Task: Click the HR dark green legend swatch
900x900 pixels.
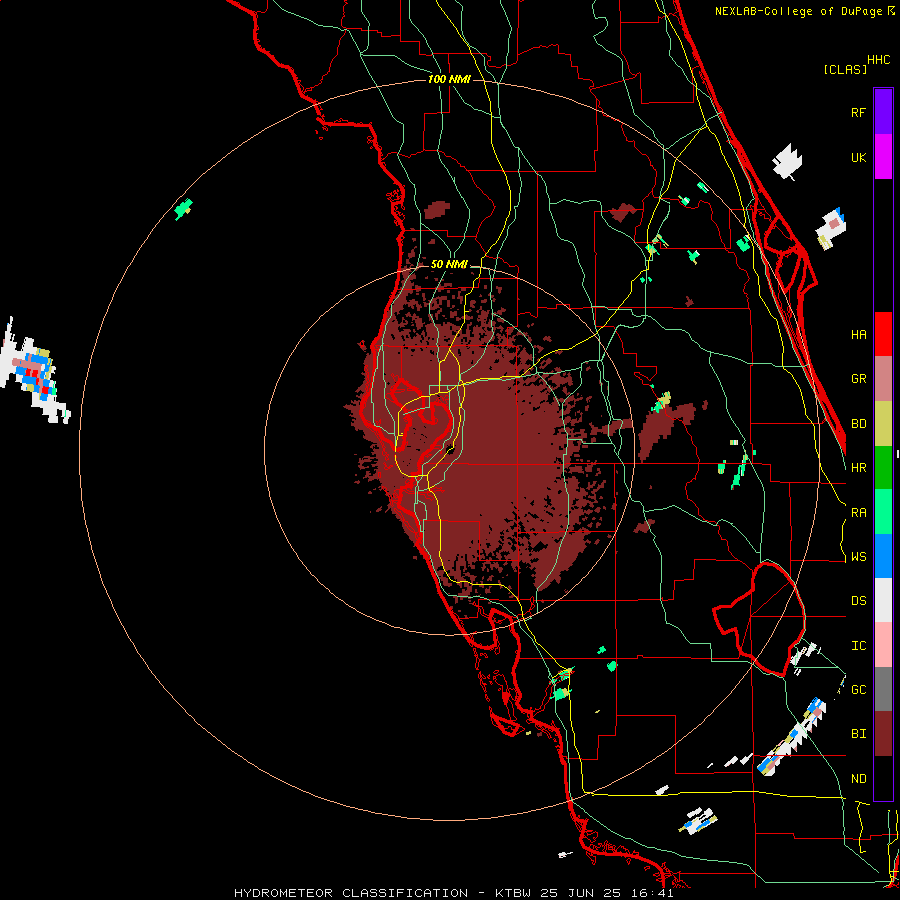Action: tap(883, 468)
